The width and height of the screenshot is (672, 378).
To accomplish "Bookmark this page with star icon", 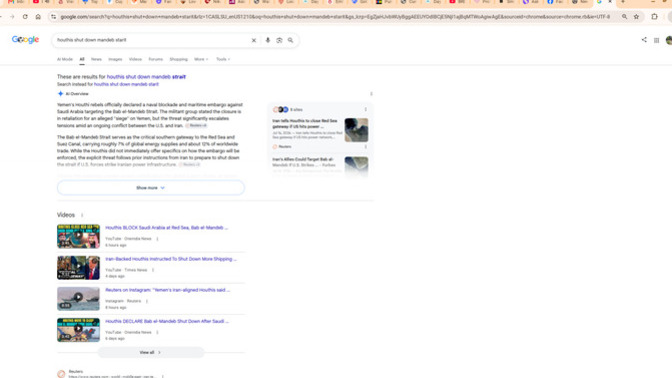I will pos(636,17).
